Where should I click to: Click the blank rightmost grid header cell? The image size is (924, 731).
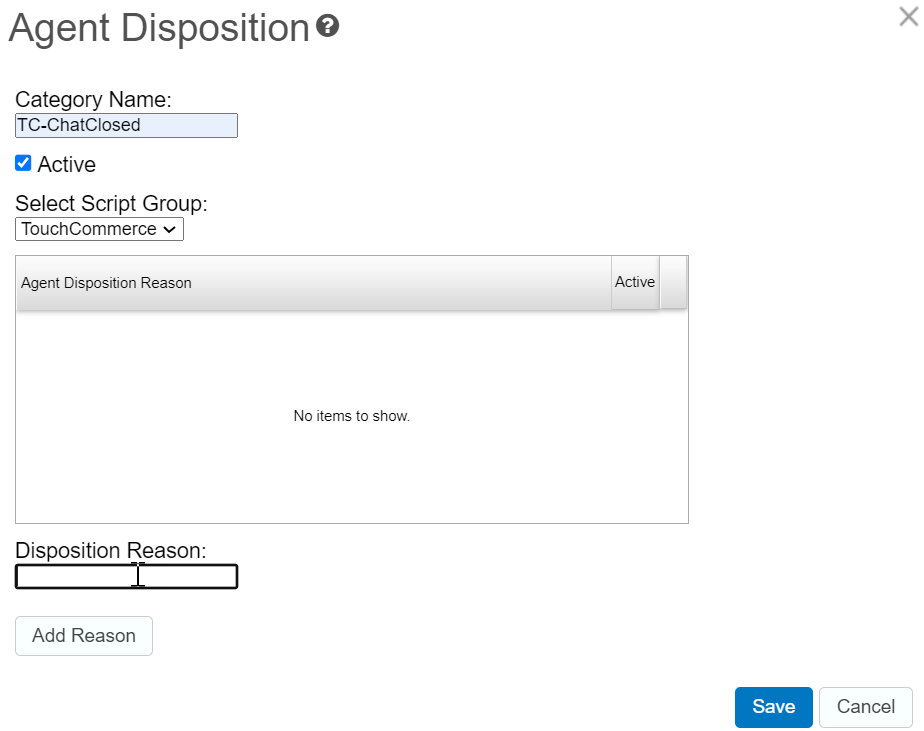click(674, 282)
